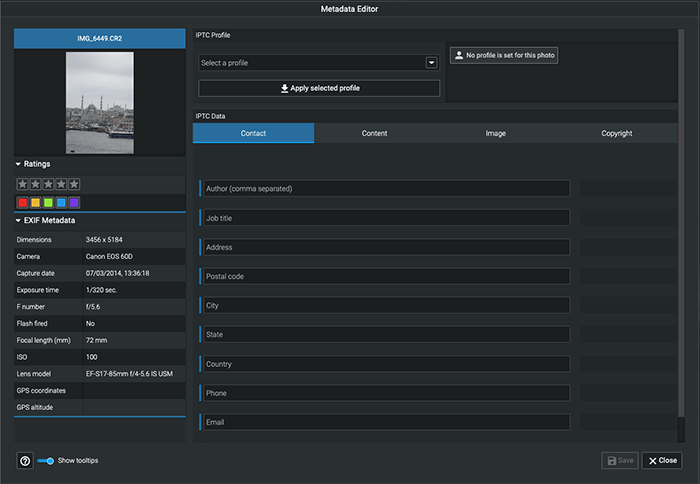700x484 pixels.
Task: Collapse the Ratings section
Action: coord(18,164)
